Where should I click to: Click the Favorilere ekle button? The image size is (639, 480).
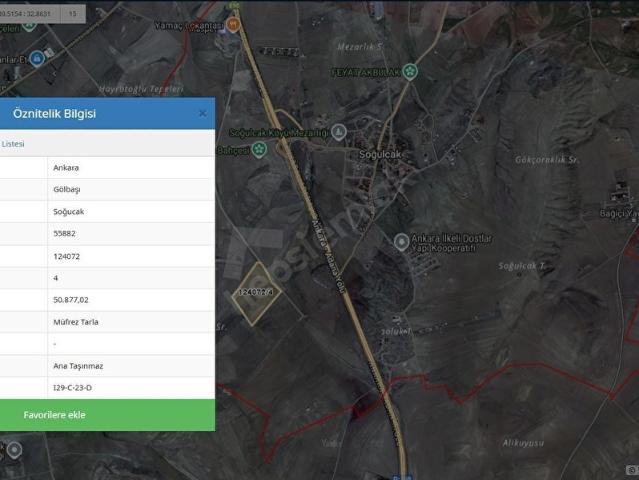[x=107, y=414]
